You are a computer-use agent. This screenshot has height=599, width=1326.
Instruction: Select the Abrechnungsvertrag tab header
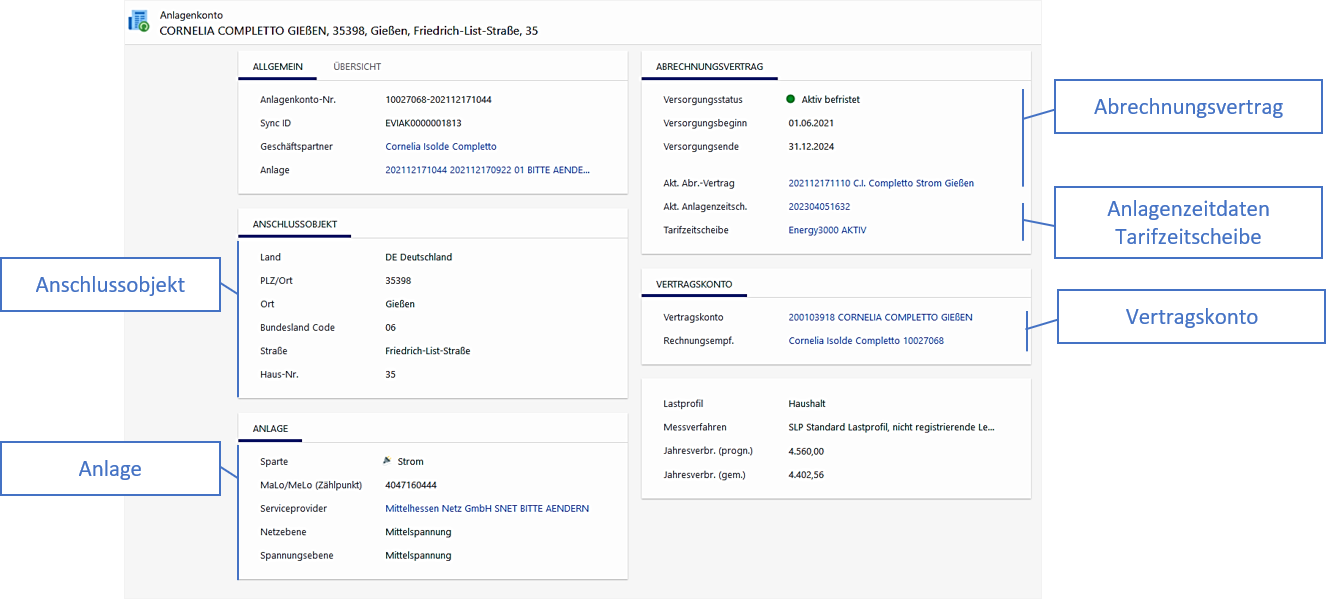[709, 67]
